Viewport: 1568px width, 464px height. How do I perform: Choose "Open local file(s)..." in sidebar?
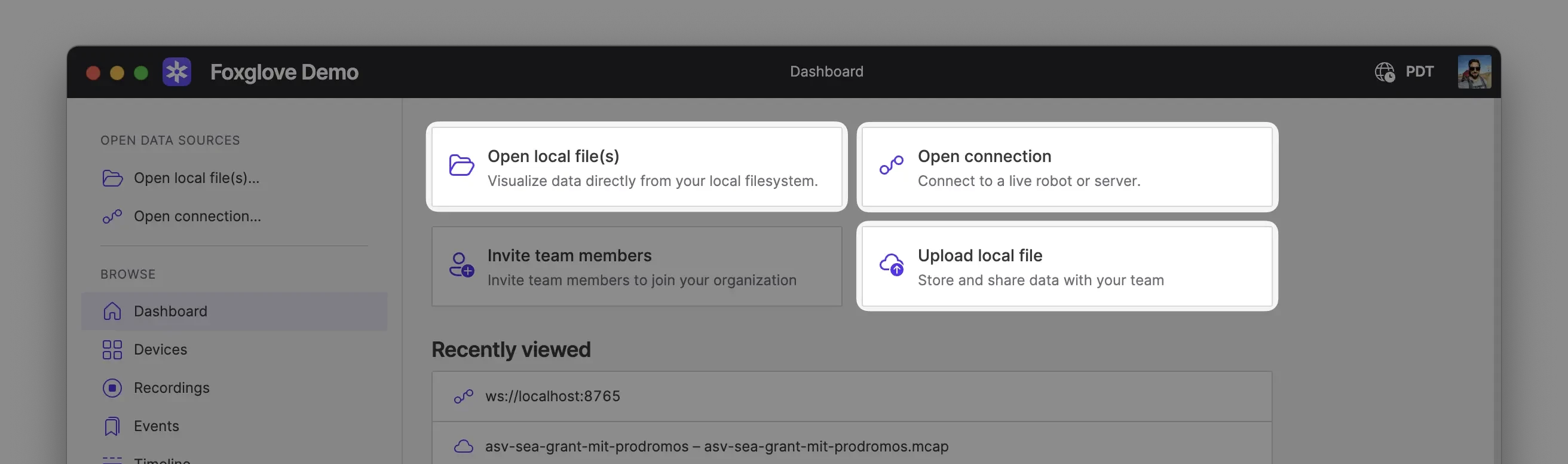(x=196, y=178)
